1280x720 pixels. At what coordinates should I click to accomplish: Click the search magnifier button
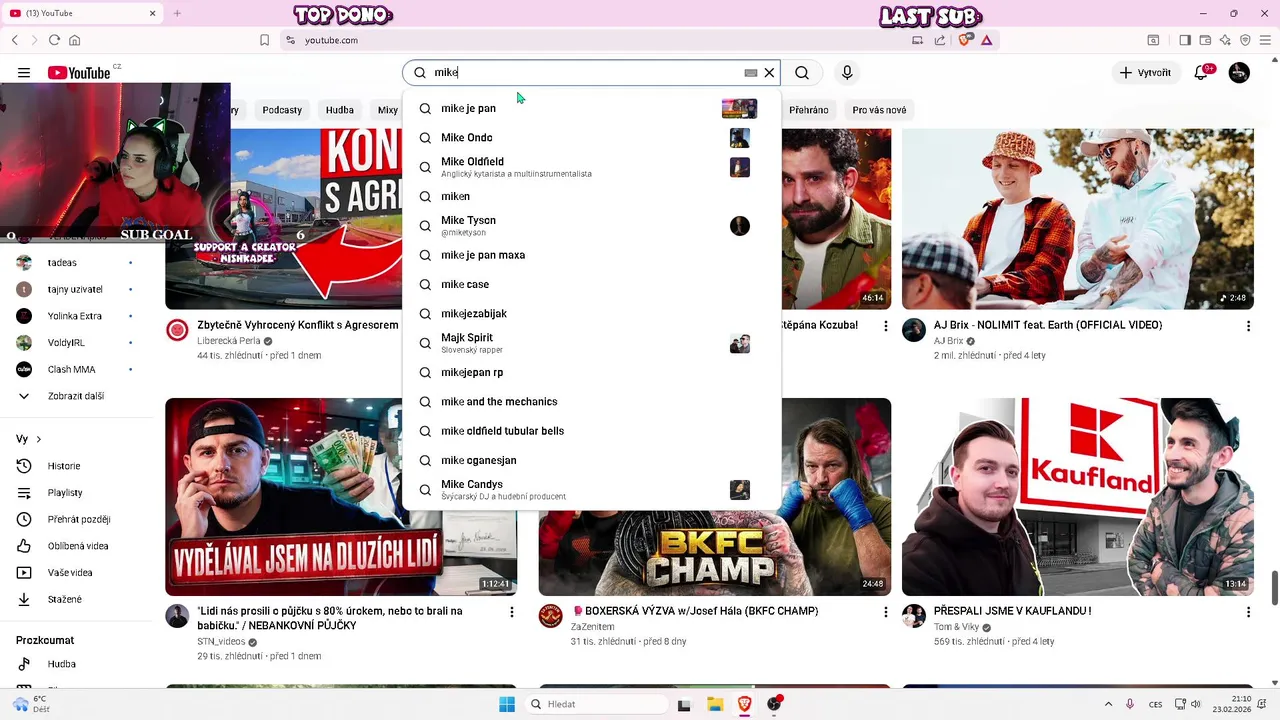coord(802,73)
